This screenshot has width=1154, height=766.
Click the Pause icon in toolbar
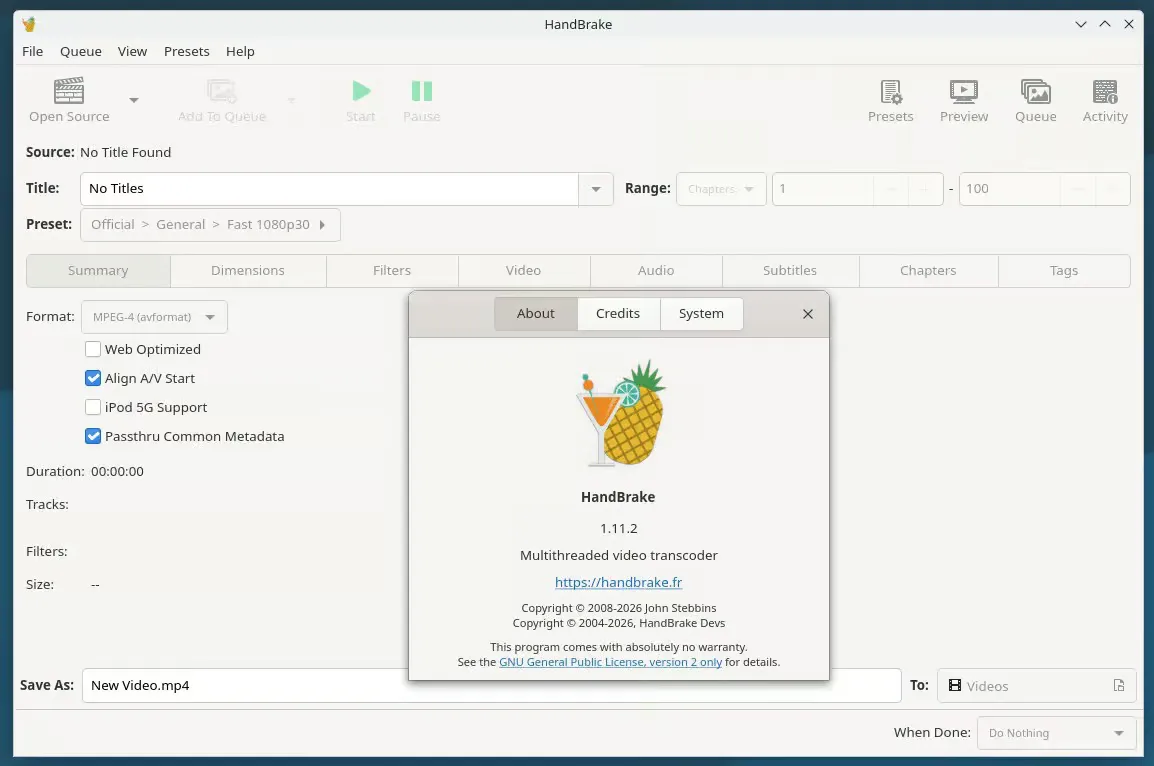(x=422, y=91)
